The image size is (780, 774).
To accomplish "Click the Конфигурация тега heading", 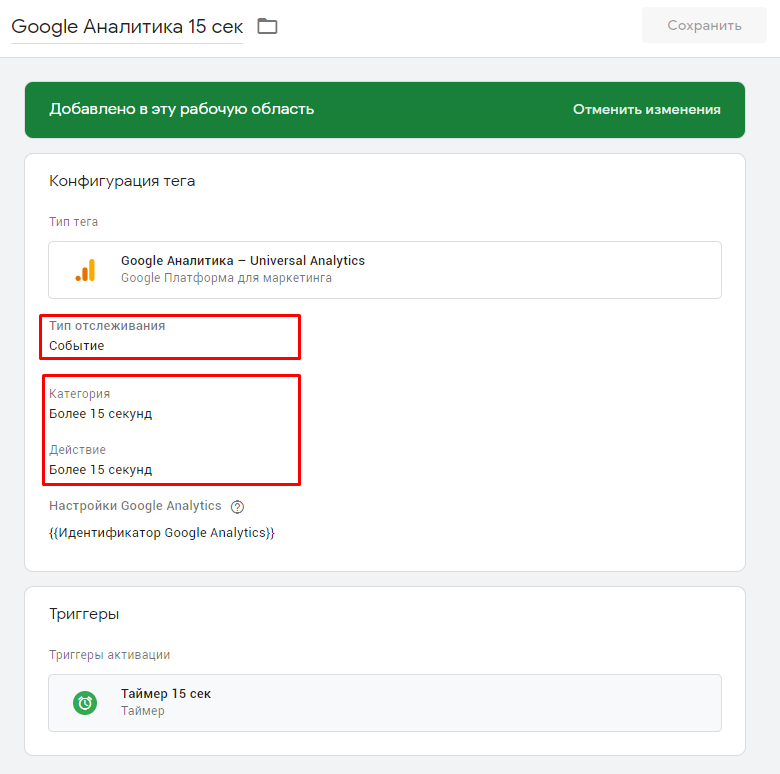I will [122, 181].
